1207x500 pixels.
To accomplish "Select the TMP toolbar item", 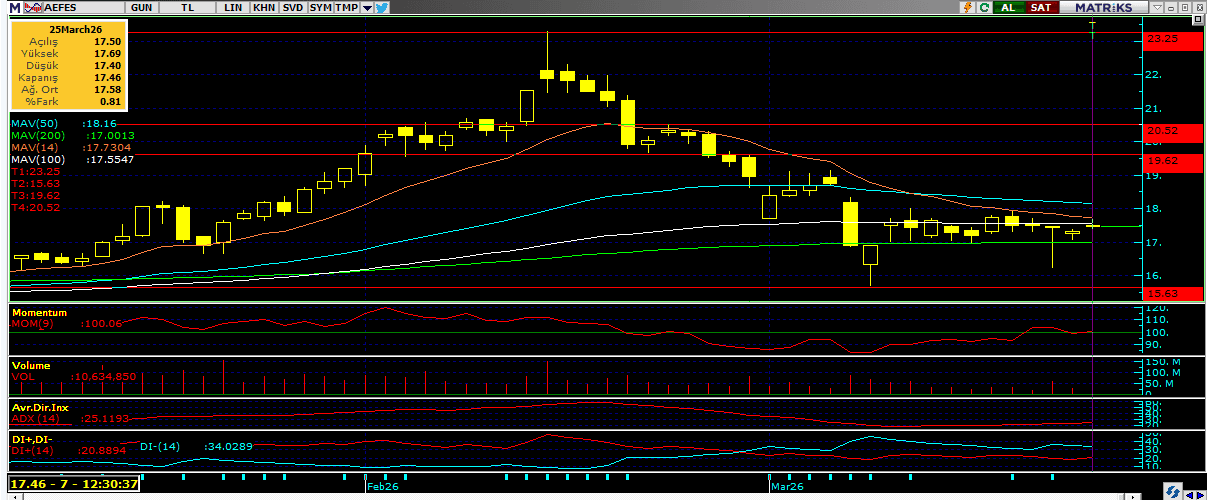I will (x=346, y=7).
